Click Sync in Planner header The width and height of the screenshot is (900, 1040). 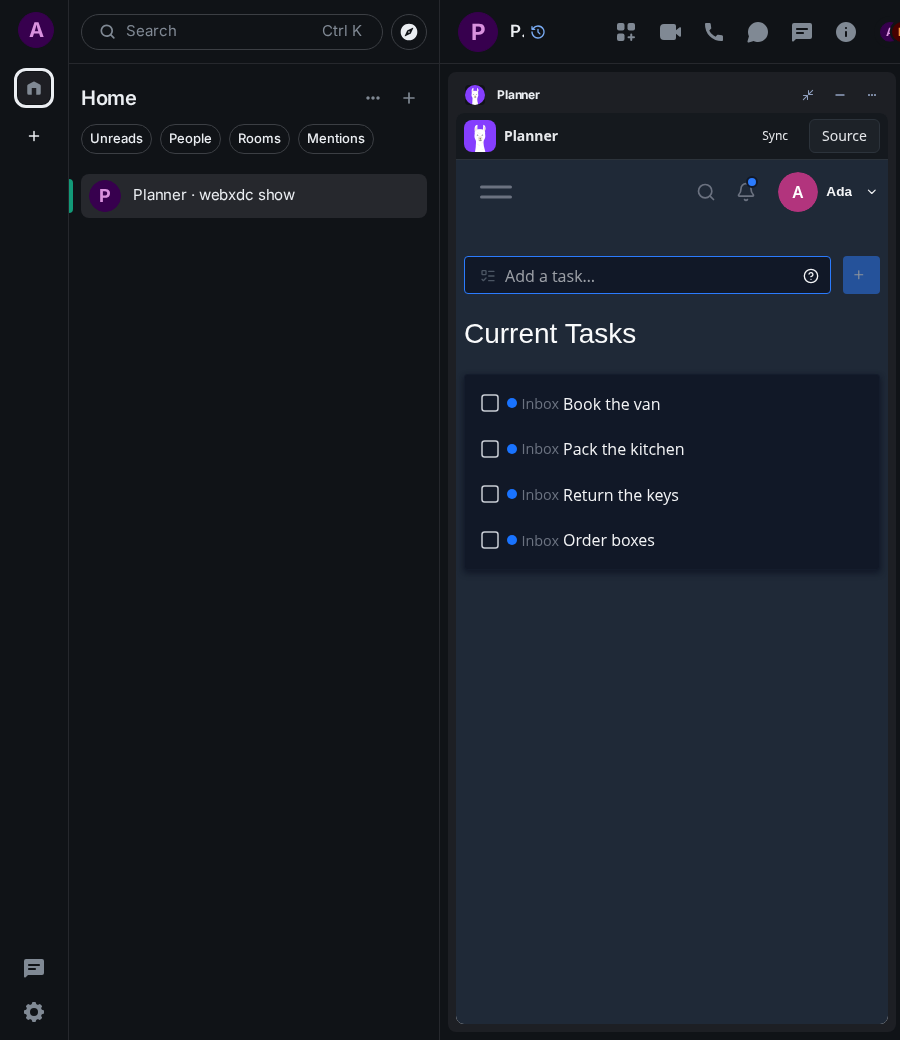click(775, 136)
